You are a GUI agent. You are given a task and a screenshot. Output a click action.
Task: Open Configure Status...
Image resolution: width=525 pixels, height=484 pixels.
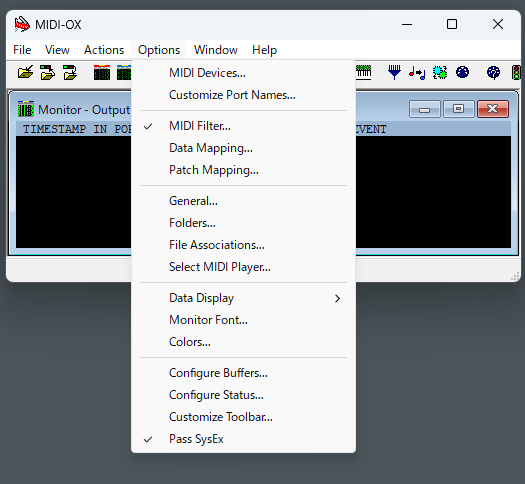pos(243,395)
